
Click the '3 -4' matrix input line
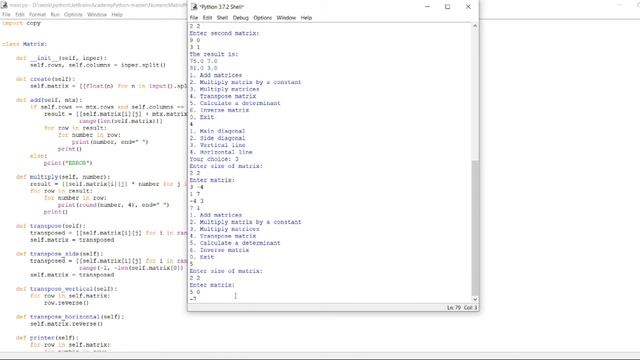point(196,187)
